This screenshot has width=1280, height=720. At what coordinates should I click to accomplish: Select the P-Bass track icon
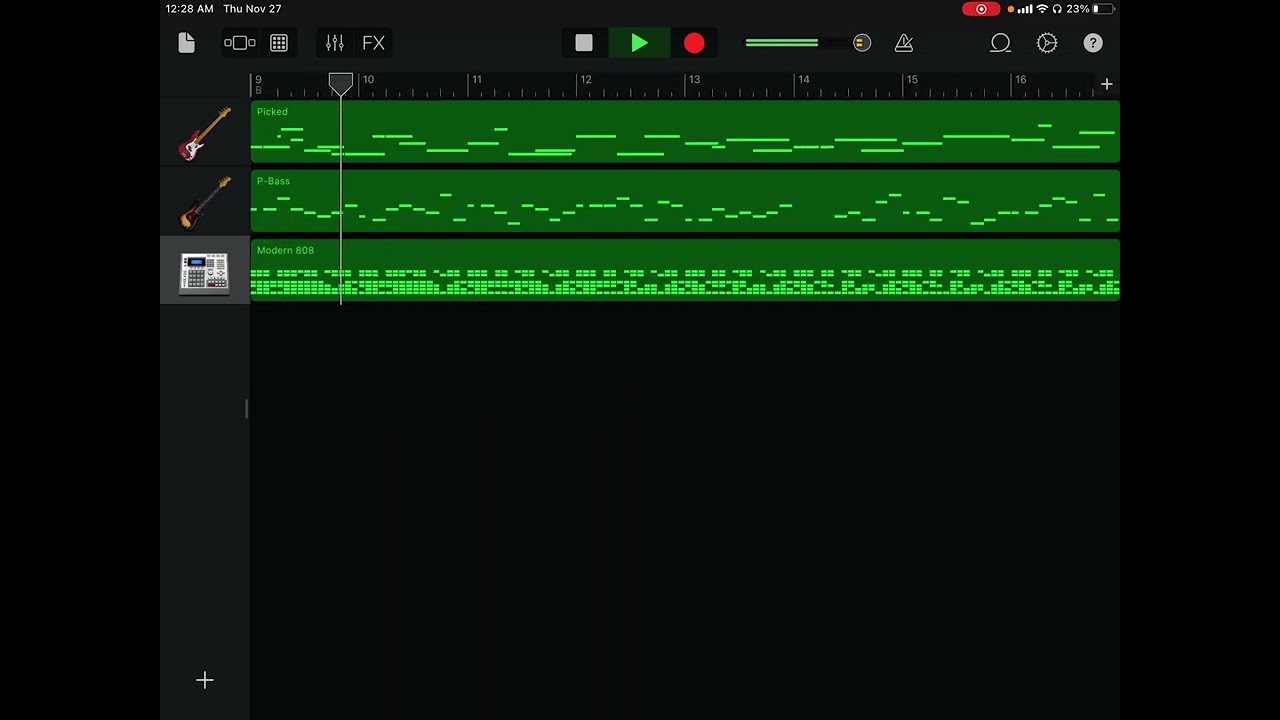205,202
